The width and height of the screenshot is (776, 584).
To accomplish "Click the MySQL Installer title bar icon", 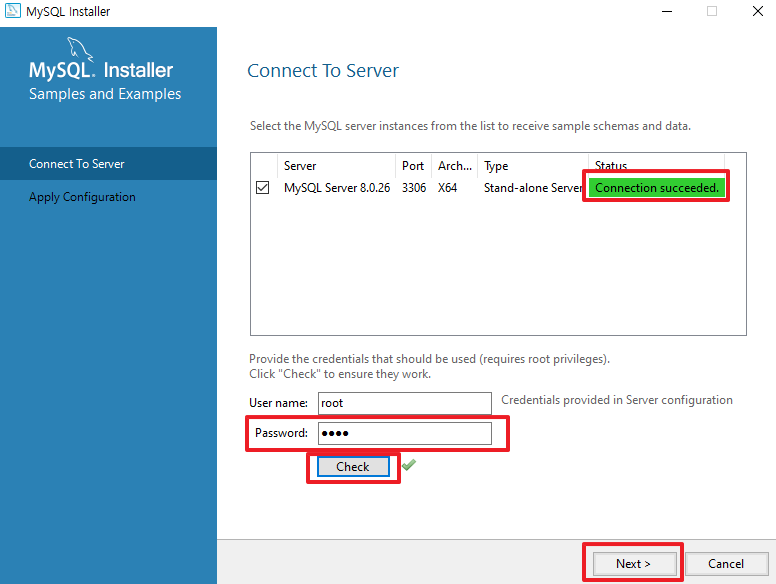I will pos(12,10).
